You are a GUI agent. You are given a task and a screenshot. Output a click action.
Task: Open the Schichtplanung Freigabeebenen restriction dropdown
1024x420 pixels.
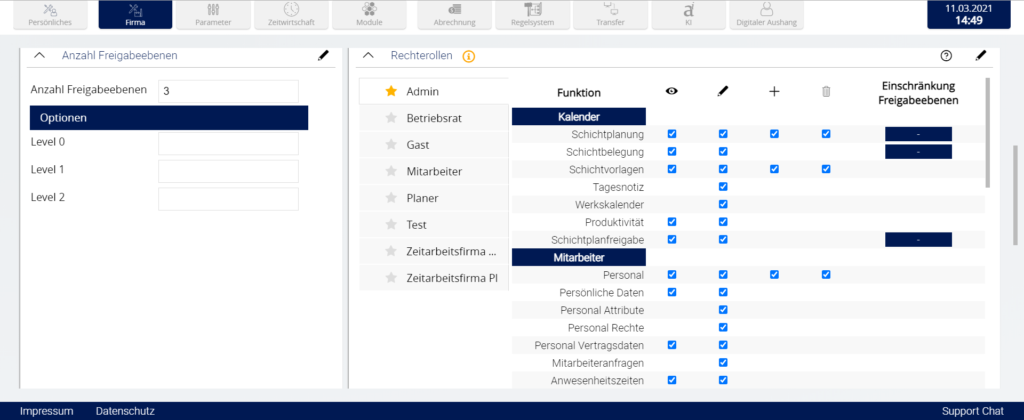tap(918, 133)
